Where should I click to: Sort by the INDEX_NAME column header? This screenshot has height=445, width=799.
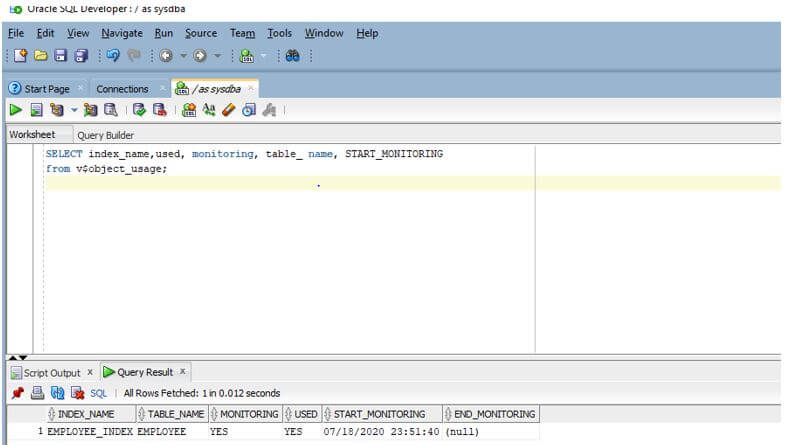pyautogui.click(x=91, y=414)
